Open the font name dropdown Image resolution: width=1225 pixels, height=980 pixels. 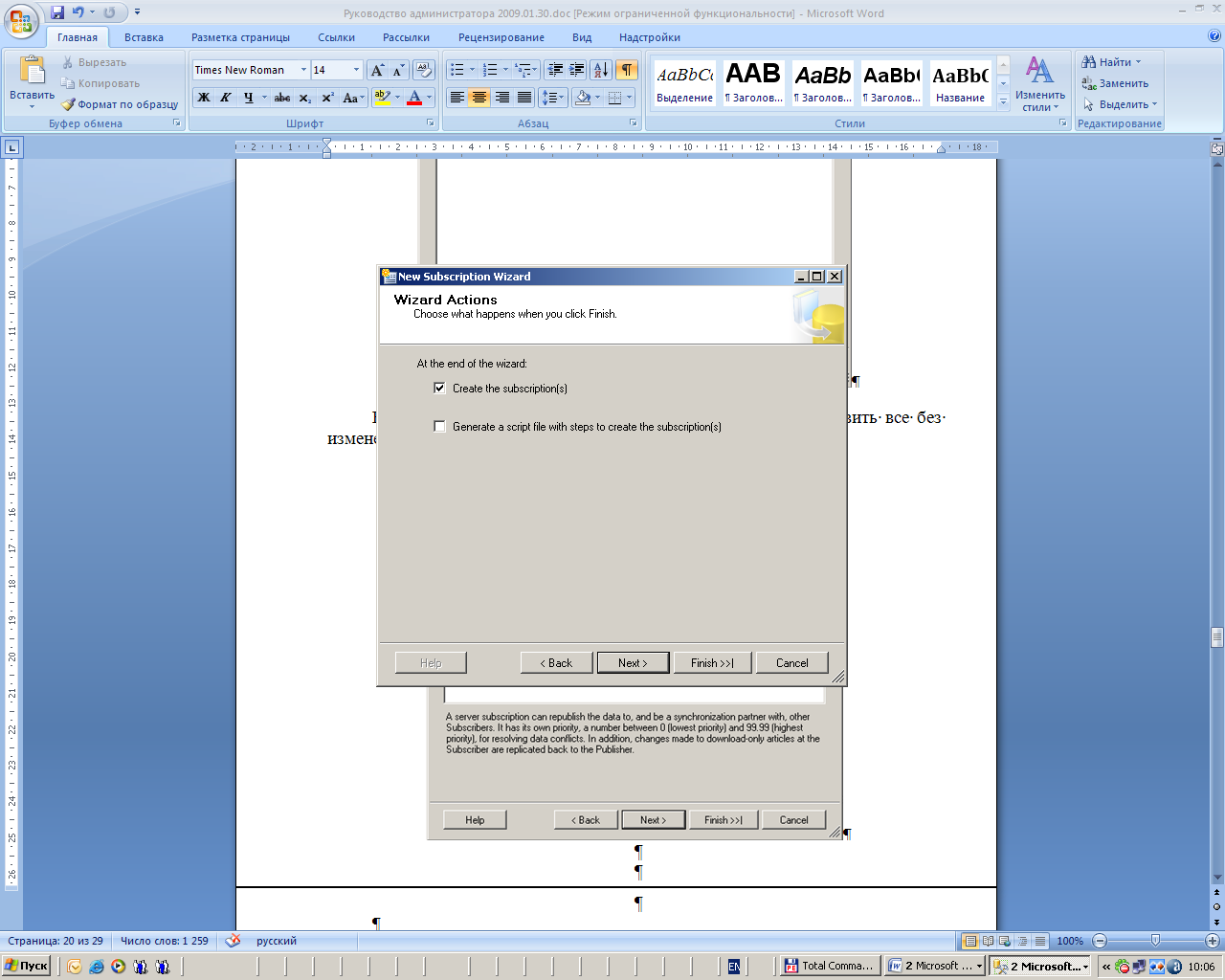click(303, 70)
